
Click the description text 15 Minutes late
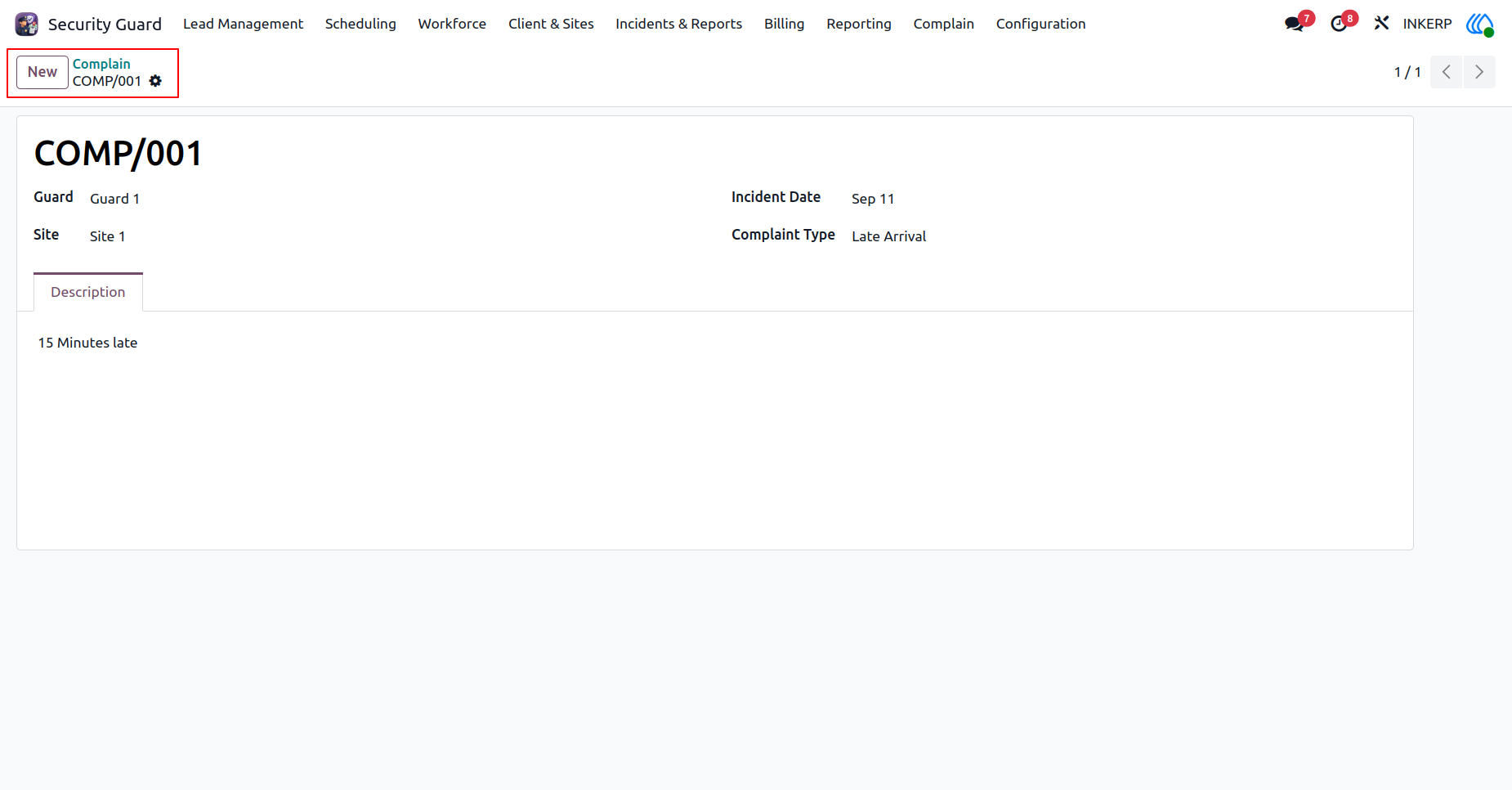click(87, 343)
